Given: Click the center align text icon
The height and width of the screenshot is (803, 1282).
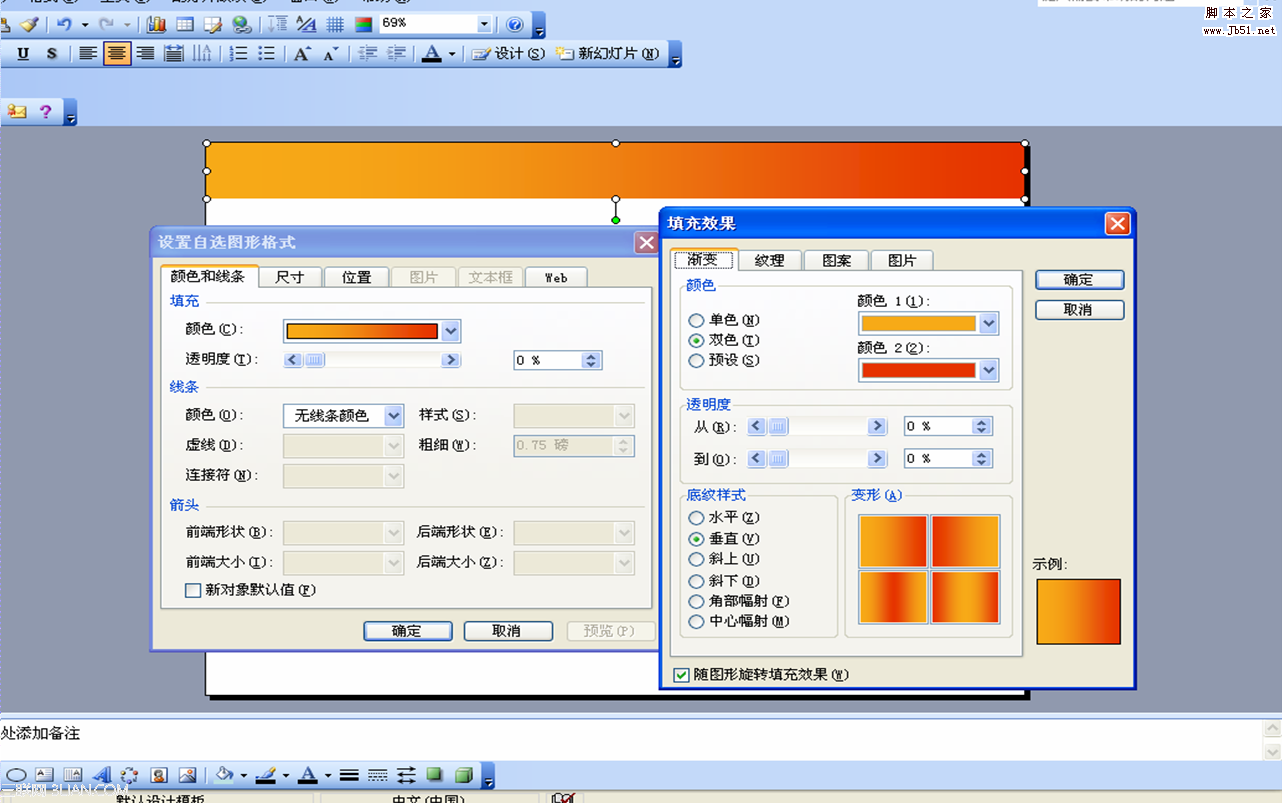Looking at the screenshot, I should coord(117,54).
